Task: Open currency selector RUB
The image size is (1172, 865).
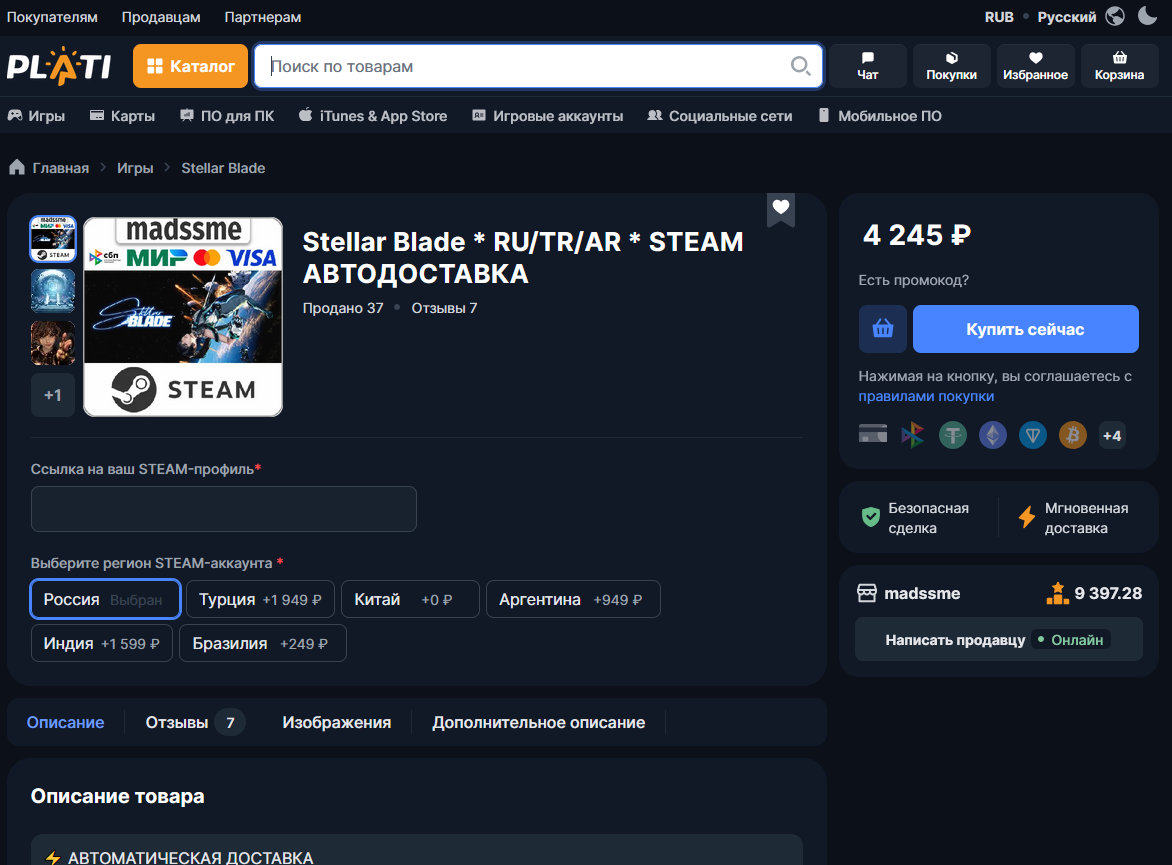Action: [999, 16]
